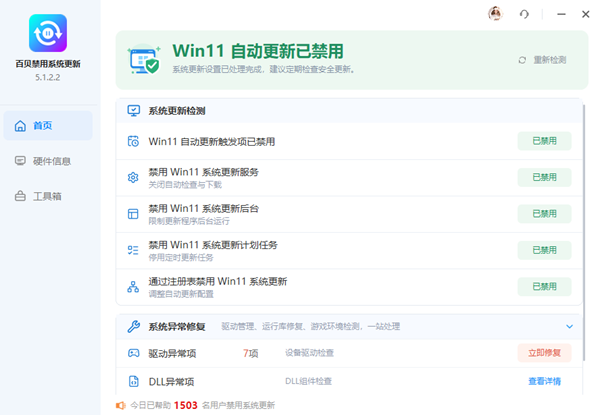Viewport: 600px width, 415px height.
Task: Close the application window
Action: tap(585, 14)
